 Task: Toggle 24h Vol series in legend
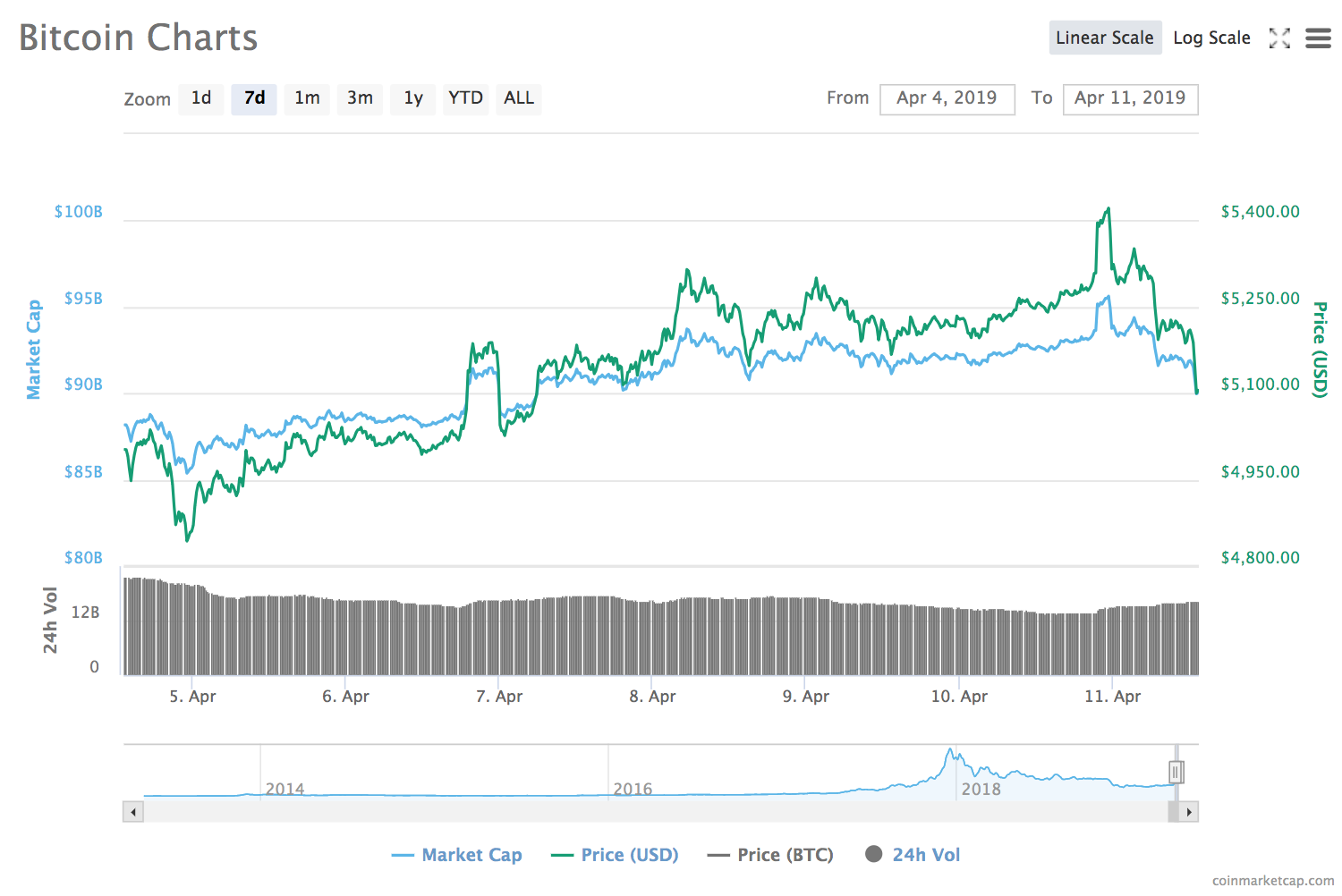click(913, 855)
